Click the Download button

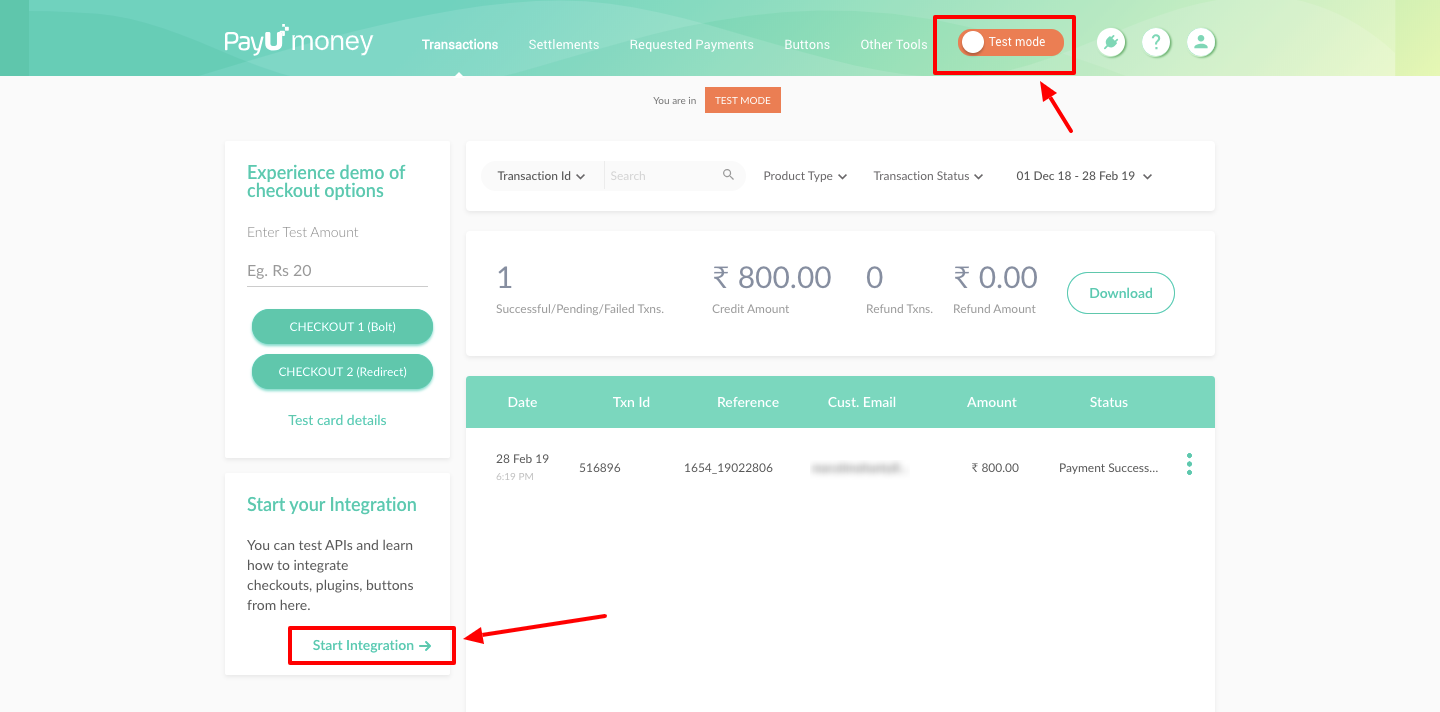click(1121, 293)
